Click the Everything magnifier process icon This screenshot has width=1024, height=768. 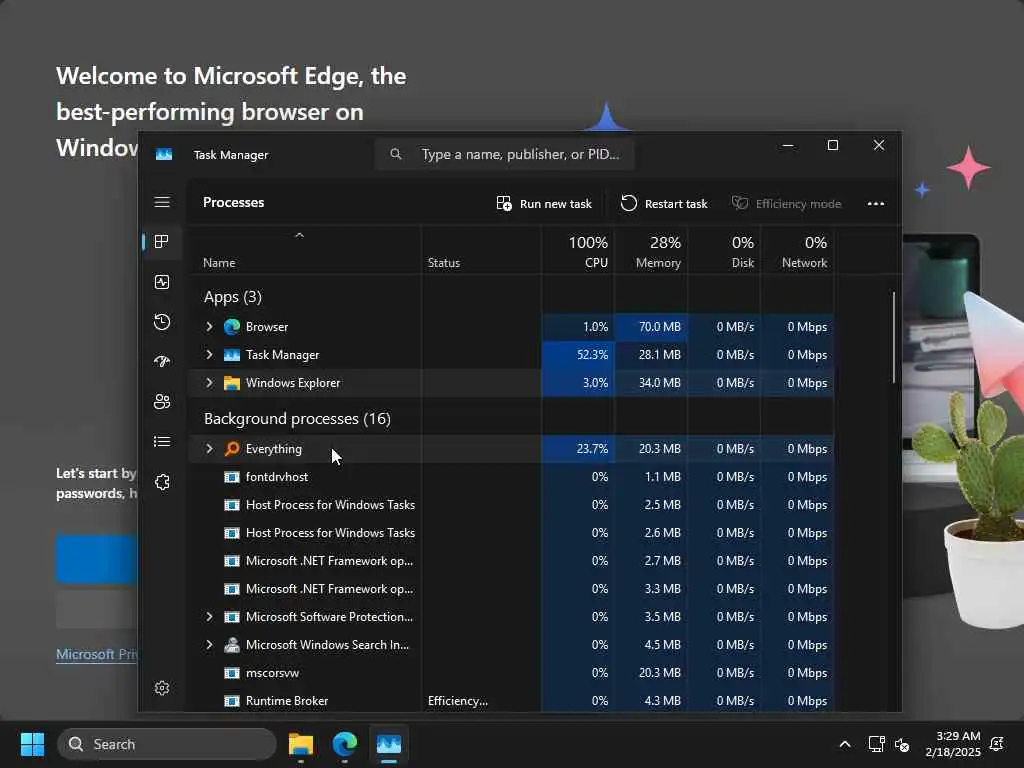coord(232,449)
